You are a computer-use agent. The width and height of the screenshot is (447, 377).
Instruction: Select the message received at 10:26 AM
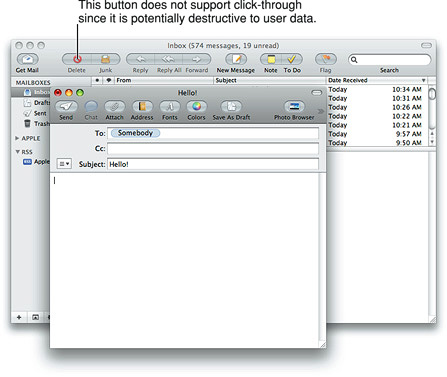point(377,107)
